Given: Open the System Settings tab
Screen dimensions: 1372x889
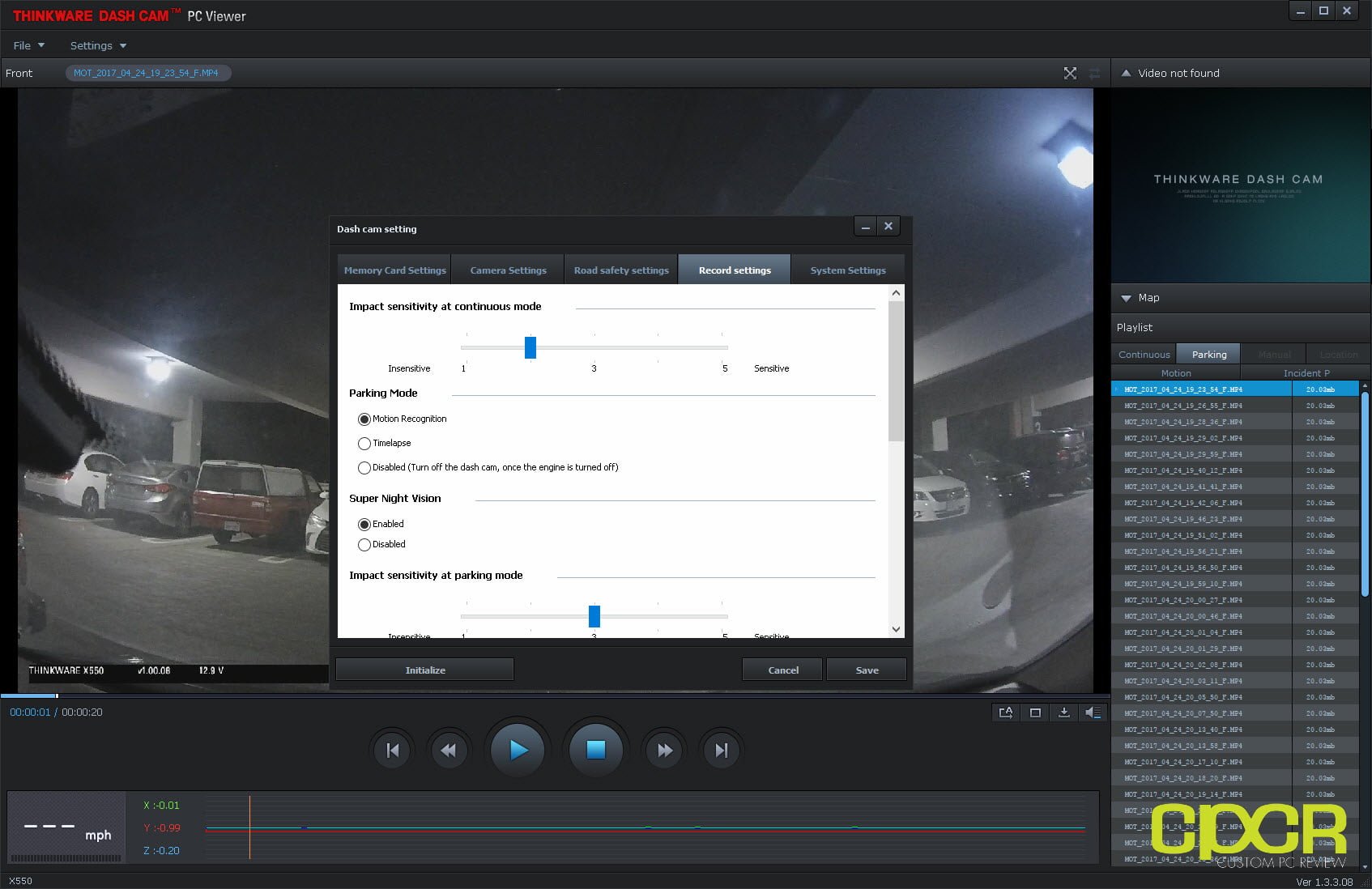Looking at the screenshot, I should pos(848,270).
